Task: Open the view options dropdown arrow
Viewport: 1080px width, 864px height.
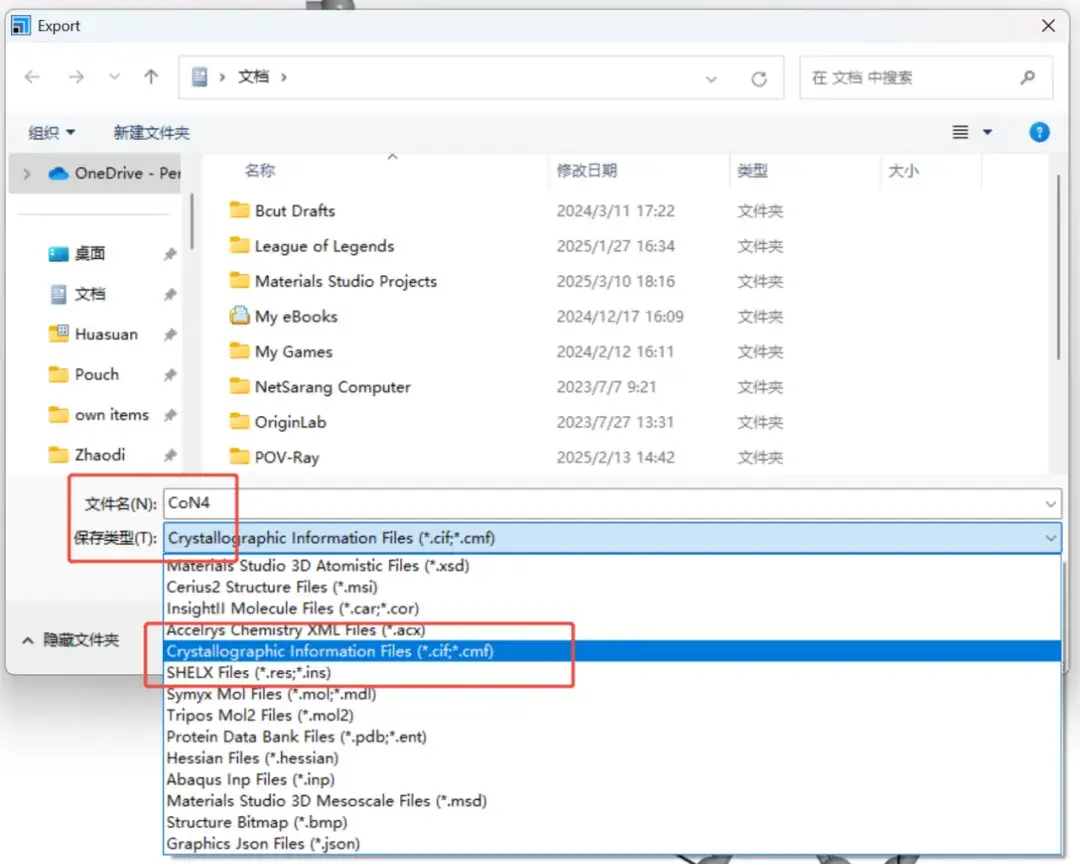Action: click(985, 132)
